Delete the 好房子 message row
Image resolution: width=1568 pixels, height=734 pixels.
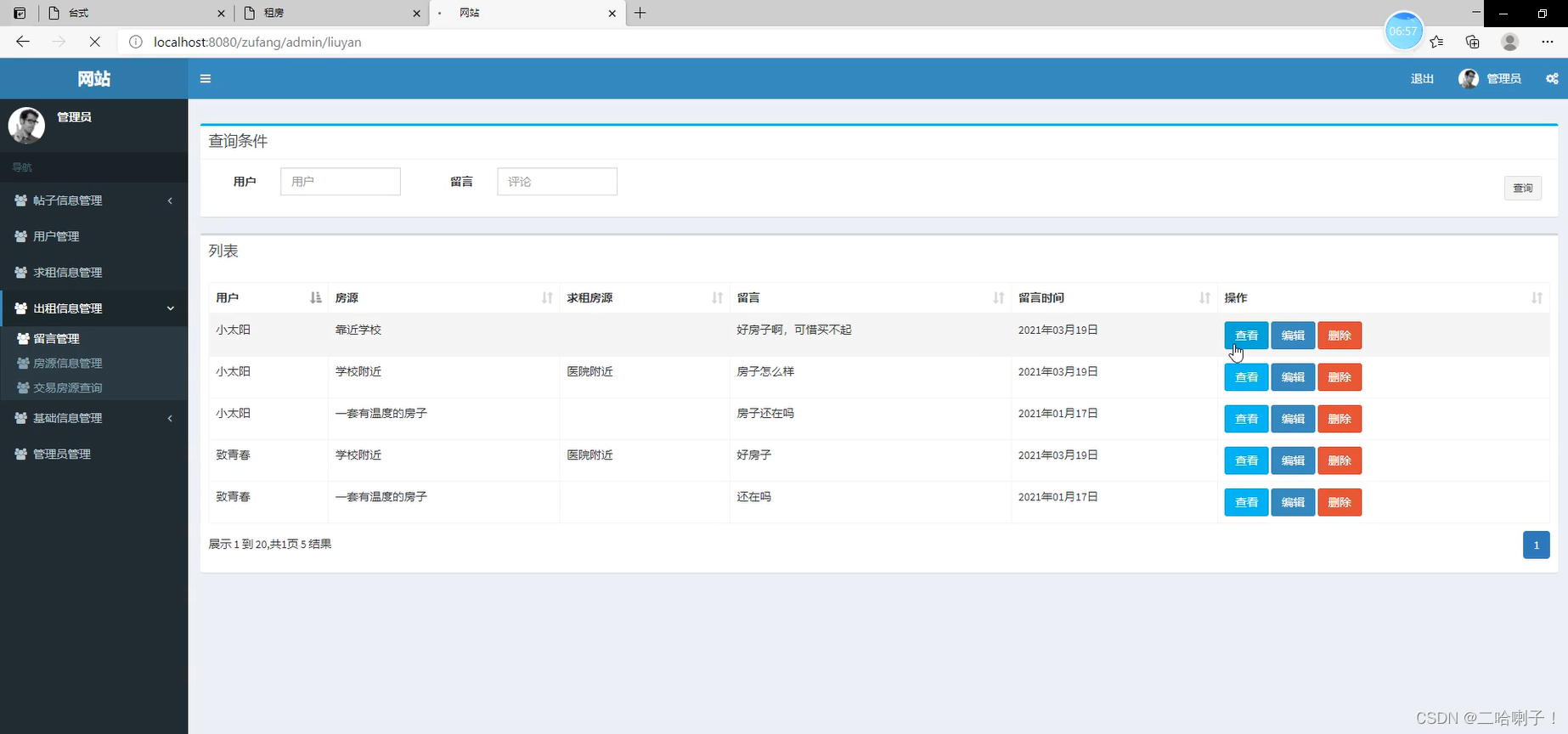1340,460
